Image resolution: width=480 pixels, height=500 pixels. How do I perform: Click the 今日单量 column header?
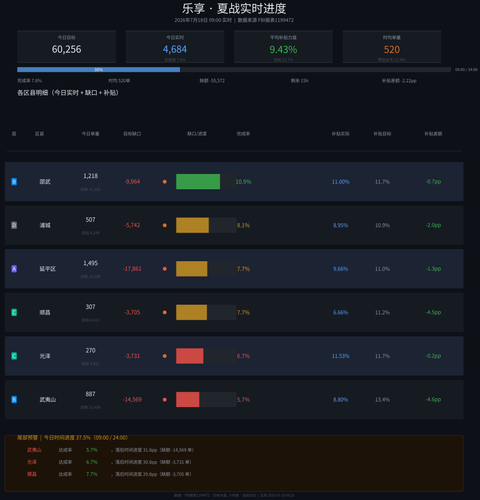pyautogui.click(x=90, y=134)
